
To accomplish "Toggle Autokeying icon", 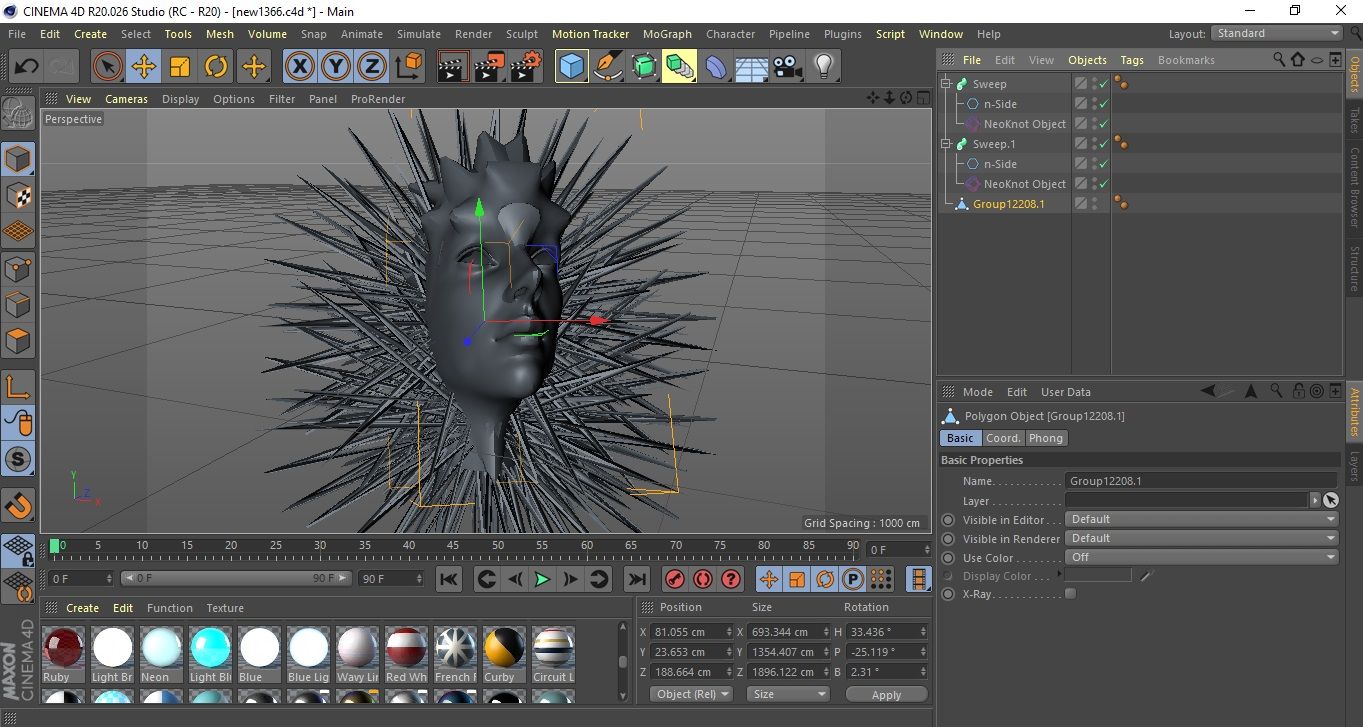I will (x=703, y=579).
